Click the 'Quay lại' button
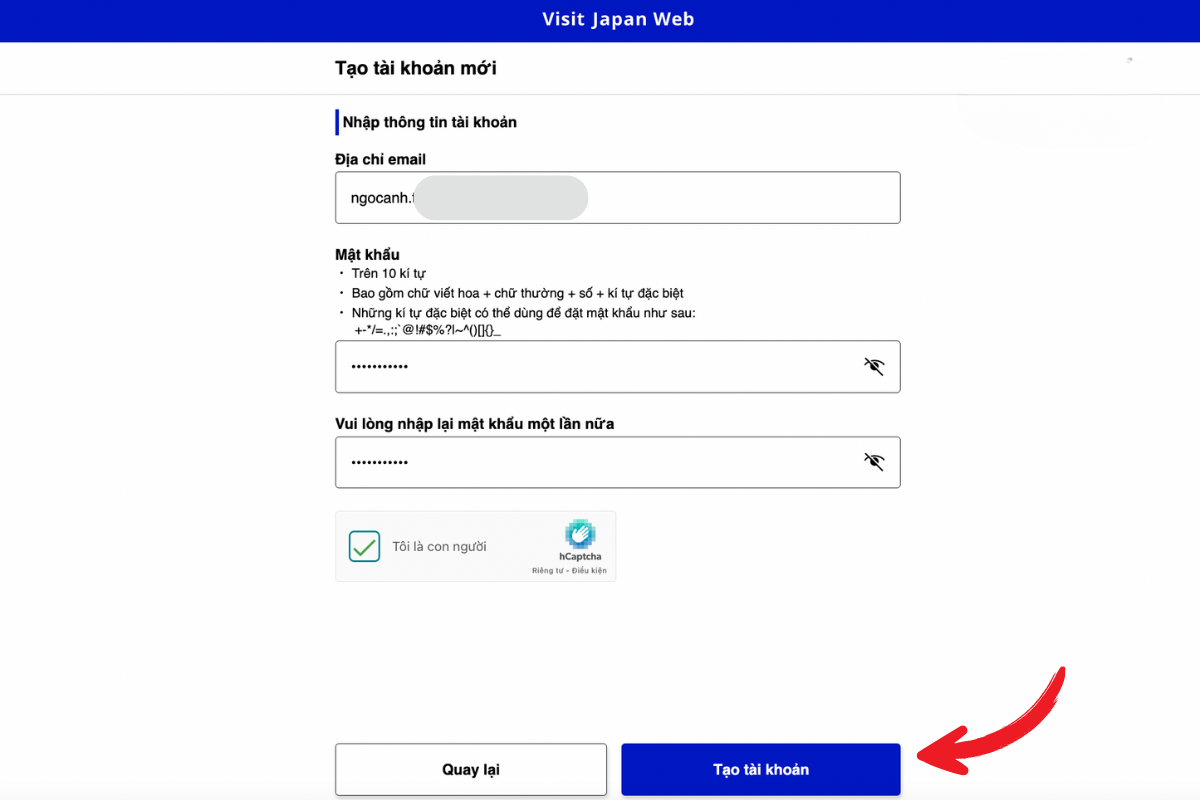Screen dimensions: 1200x800 pos(471,769)
